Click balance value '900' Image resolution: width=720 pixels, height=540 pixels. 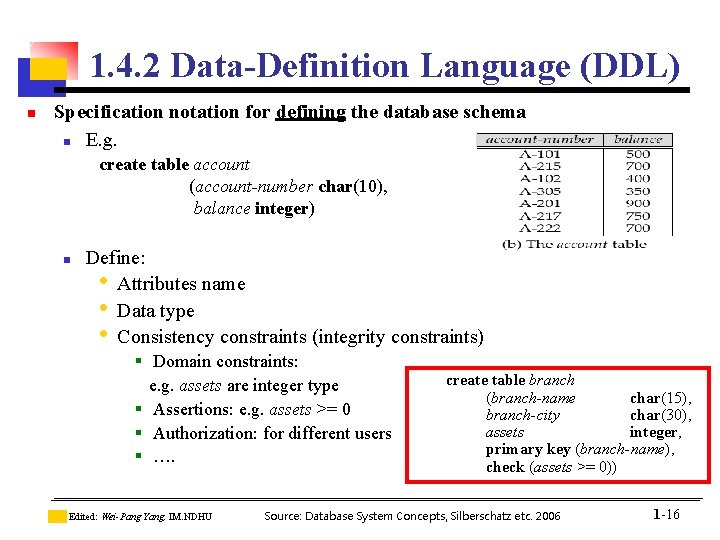coord(638,203)
